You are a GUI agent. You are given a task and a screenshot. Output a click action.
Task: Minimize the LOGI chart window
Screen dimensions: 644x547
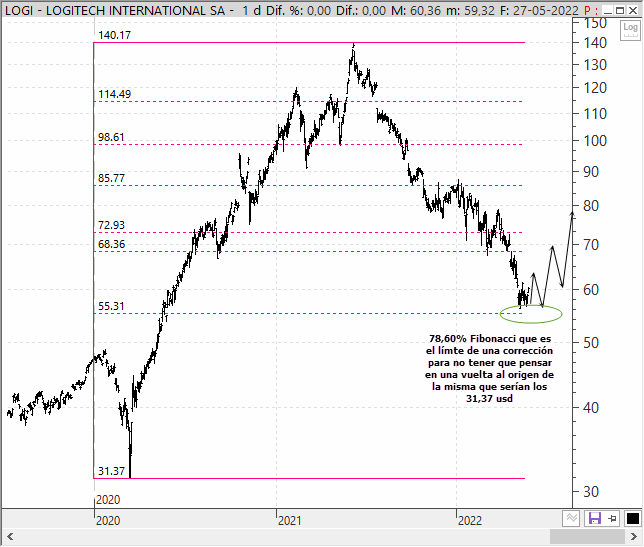(x=607, y=11)
